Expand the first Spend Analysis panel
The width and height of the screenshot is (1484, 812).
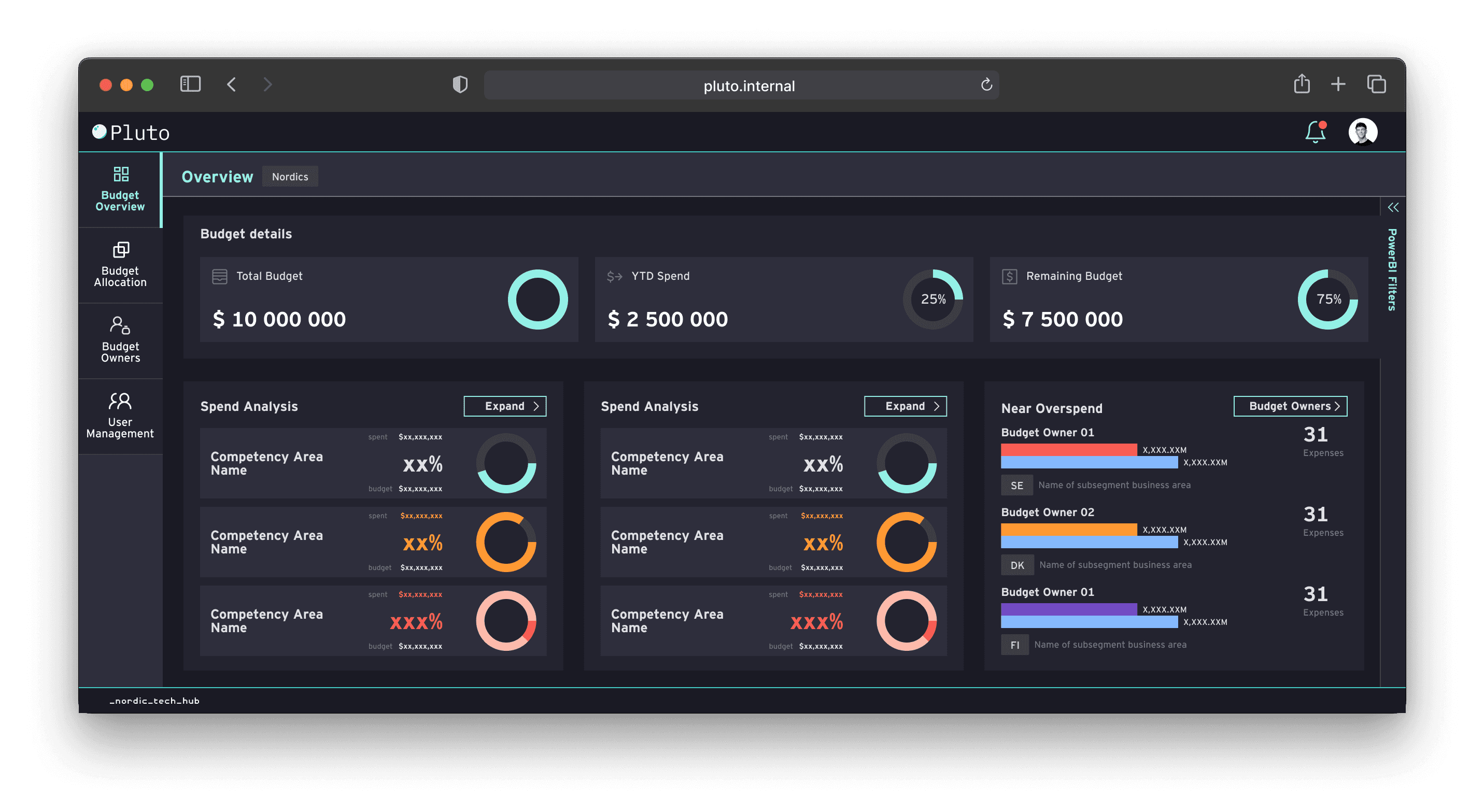click(x=505, y=406)
